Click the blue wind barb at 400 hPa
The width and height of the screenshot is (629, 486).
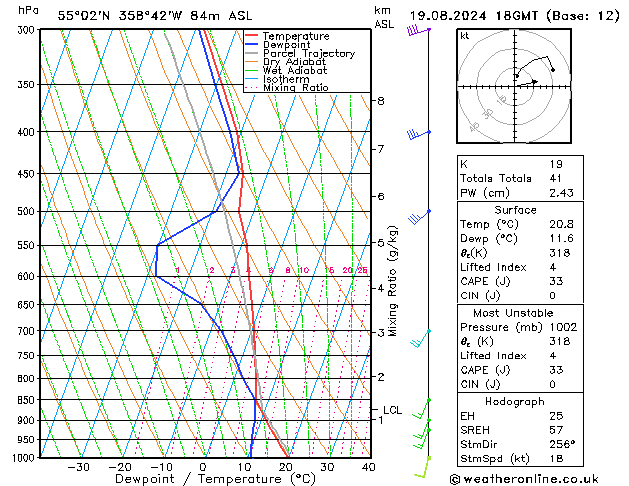tap(418, 134)
